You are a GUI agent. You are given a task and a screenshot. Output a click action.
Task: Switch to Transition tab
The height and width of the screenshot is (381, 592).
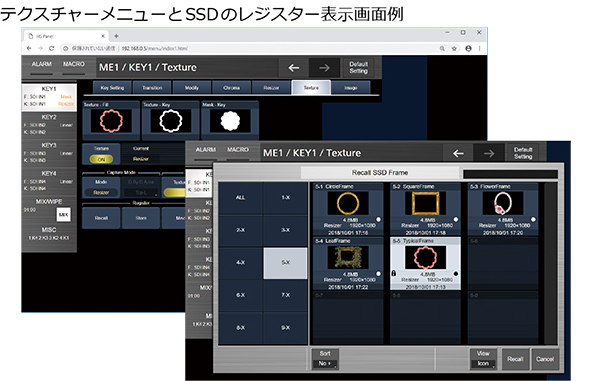tap(152, 88)
